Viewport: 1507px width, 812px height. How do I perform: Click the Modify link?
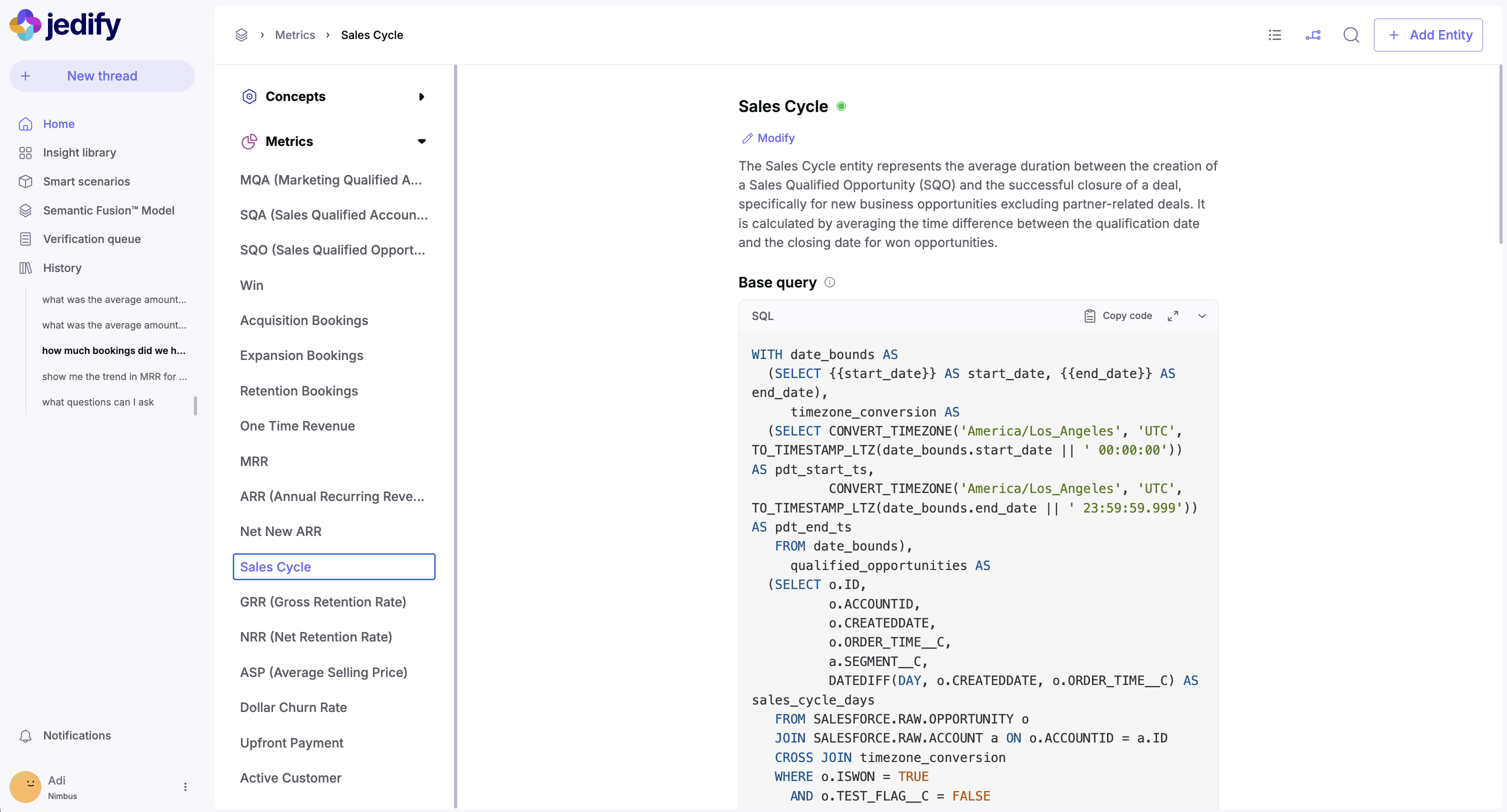click(768, 138)
